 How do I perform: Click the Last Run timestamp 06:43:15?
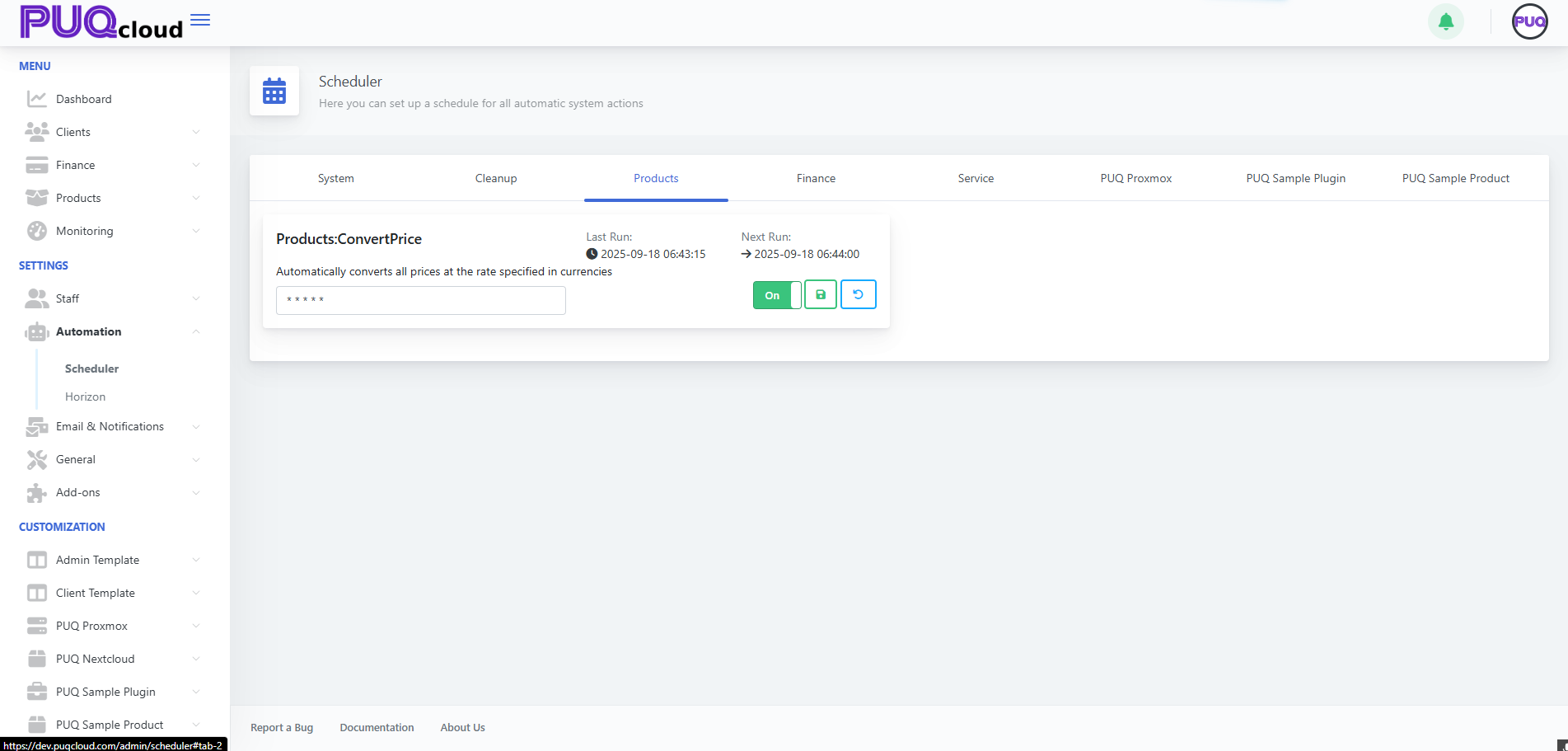653,254
